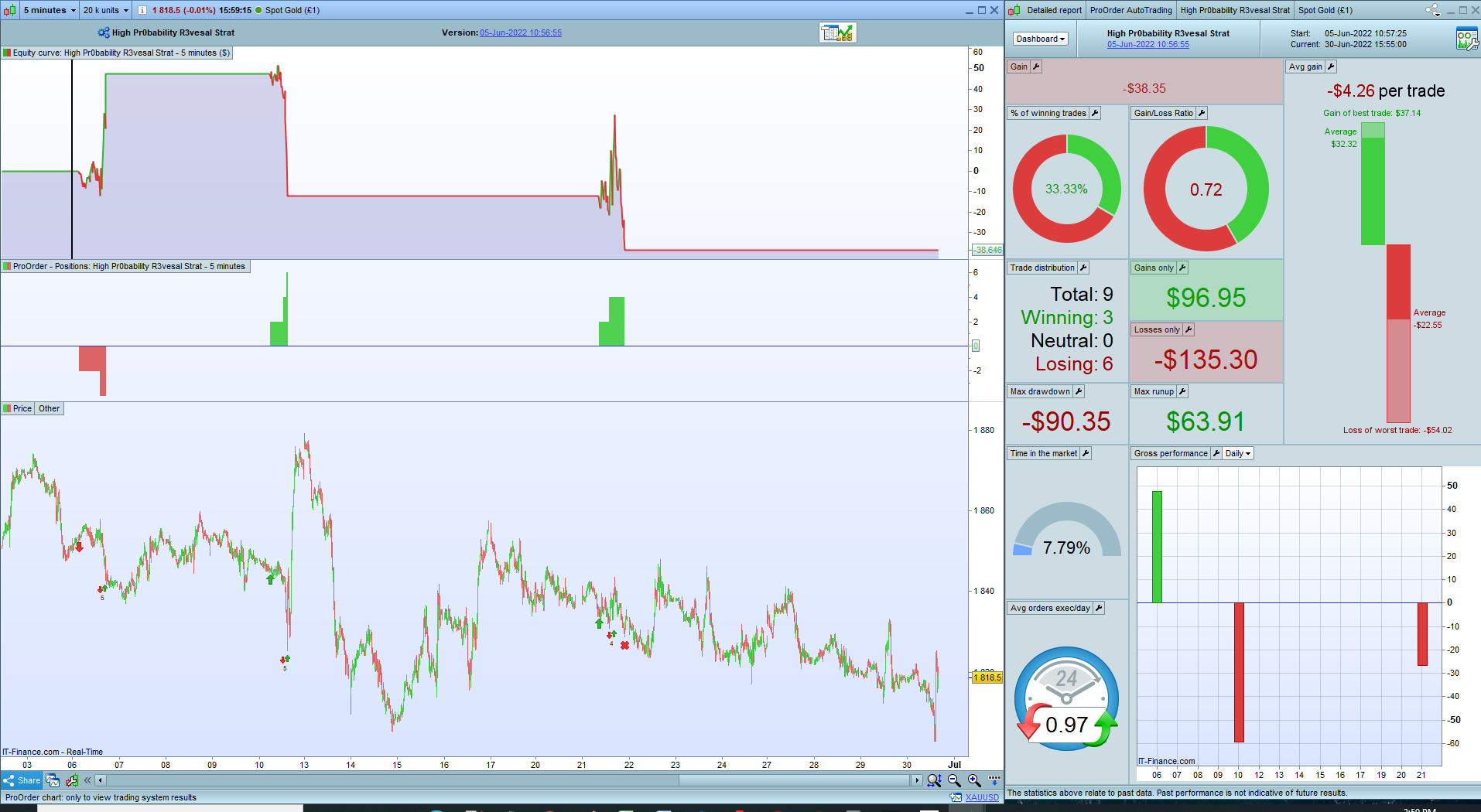Click the Avg gain widget wrench icon
The width and height of the screenshot is (1481, 812).
1331,67
